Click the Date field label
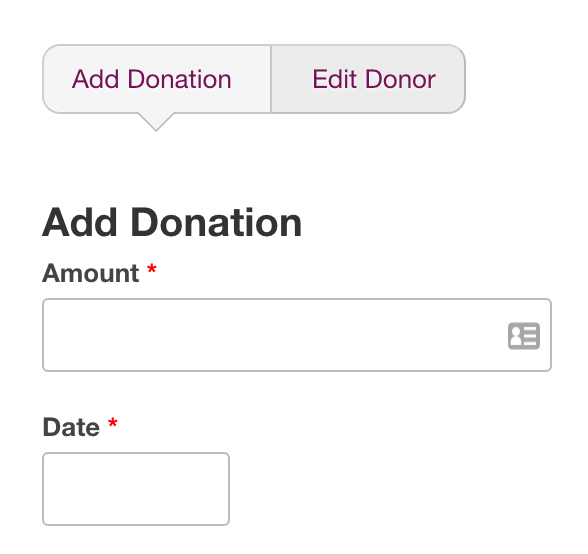Screen dimensions: 588x554 pyautogui.click(x=71, y=427)
